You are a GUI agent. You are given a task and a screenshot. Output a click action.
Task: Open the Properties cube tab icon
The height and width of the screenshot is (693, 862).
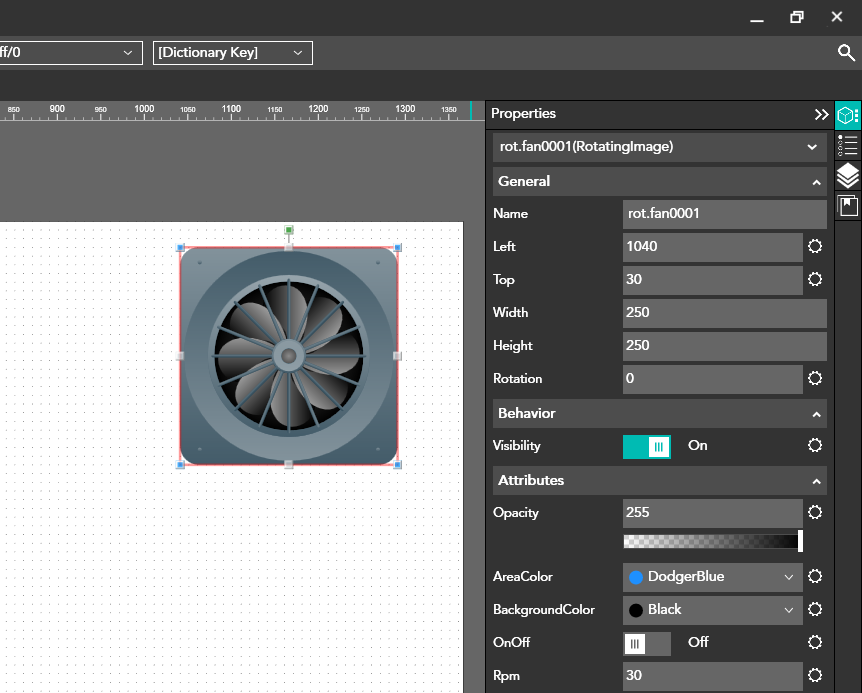click(847, 115)
